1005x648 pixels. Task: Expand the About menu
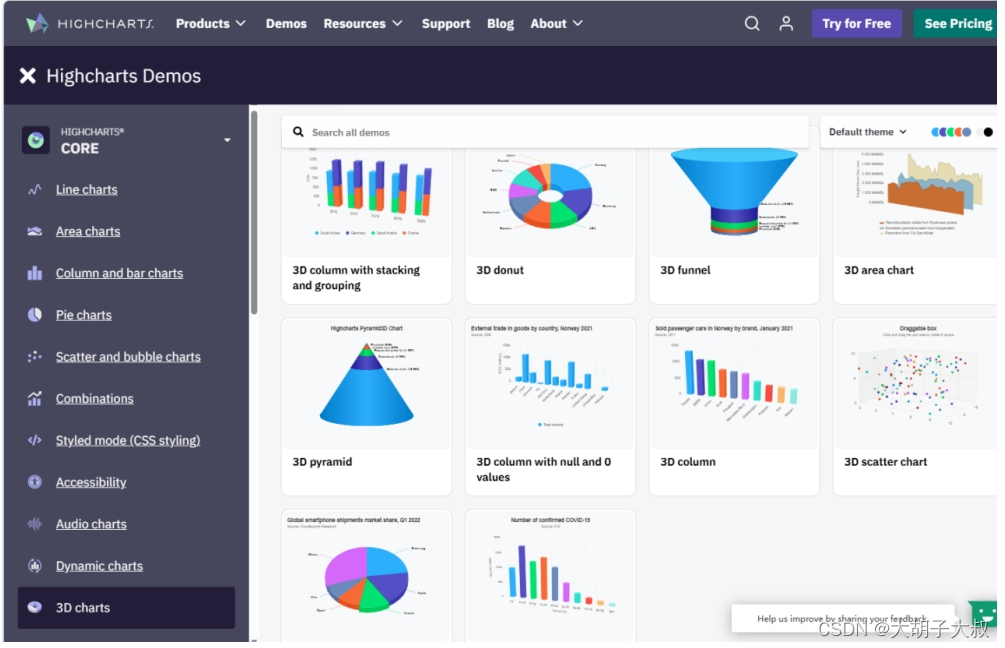(x=556, y=24)
